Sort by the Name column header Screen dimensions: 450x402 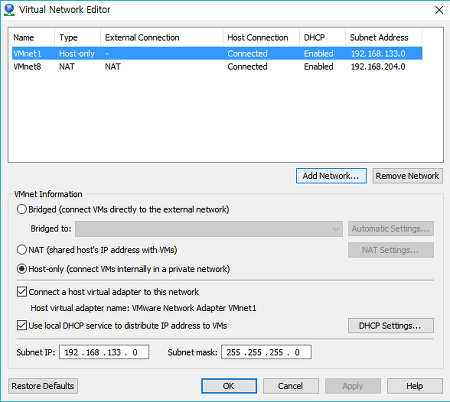coord(33,38)
